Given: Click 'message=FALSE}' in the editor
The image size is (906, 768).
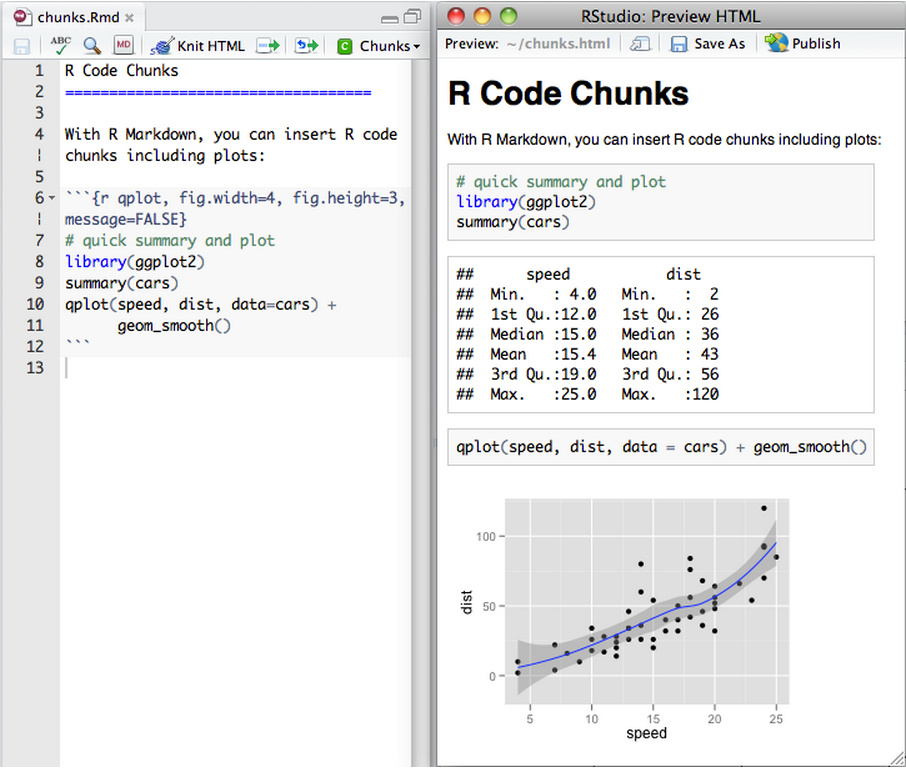Looking at the screenshot, I should click(x=125, y=220).
